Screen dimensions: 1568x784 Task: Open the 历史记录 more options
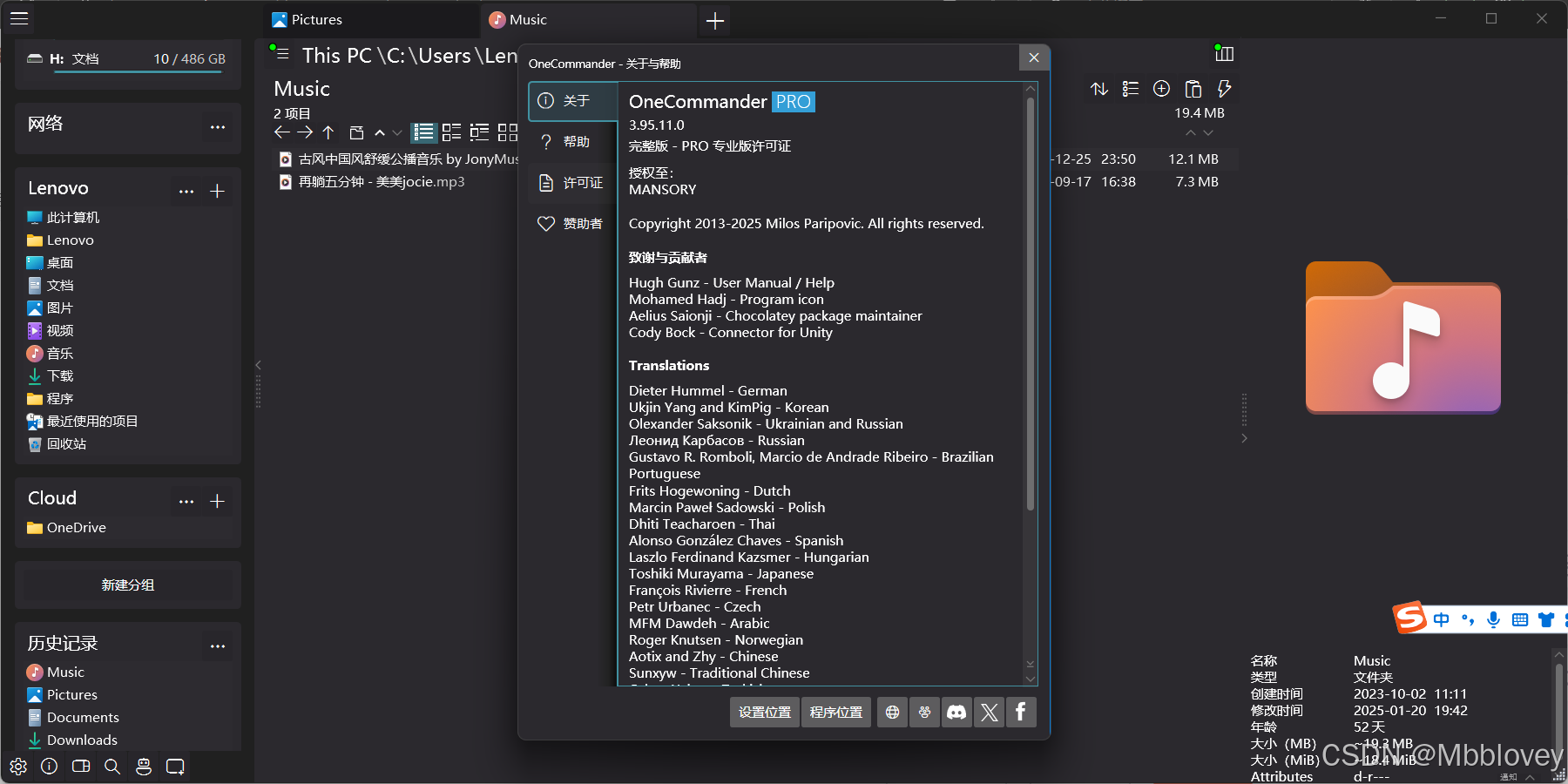(x=218, y=646)
